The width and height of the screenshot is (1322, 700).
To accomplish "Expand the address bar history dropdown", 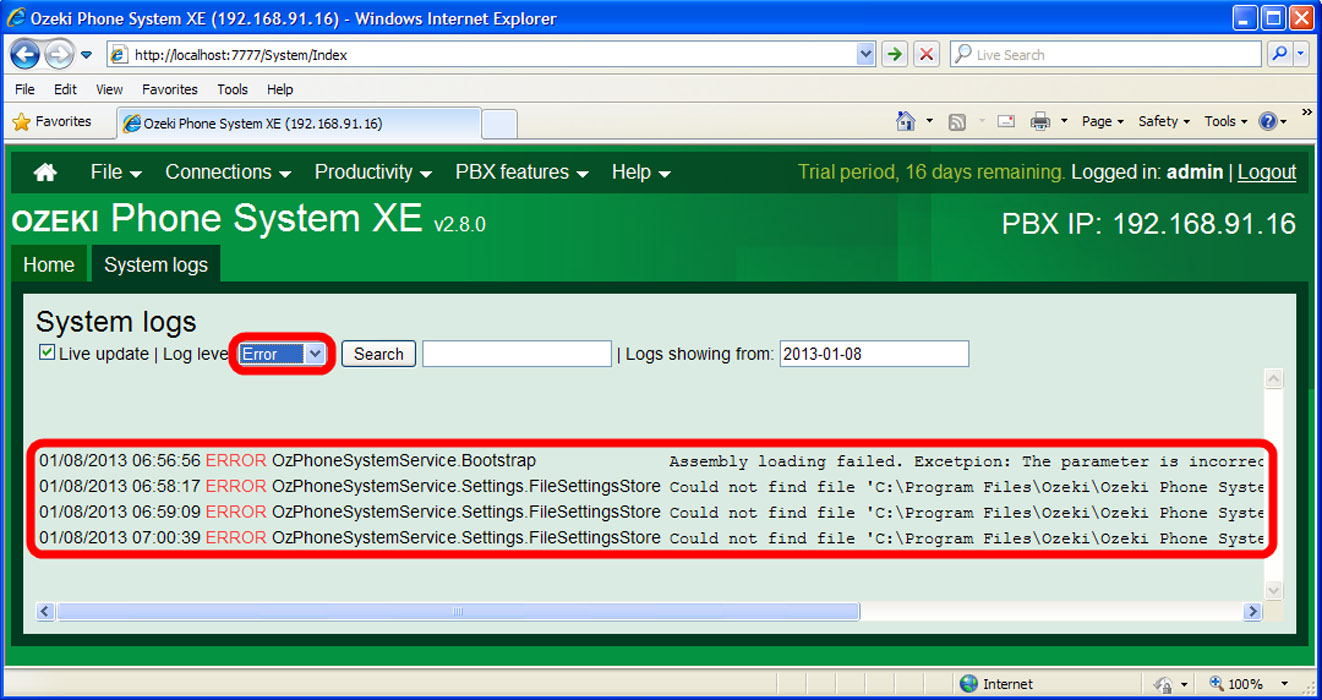I will [x=866, y=55].
